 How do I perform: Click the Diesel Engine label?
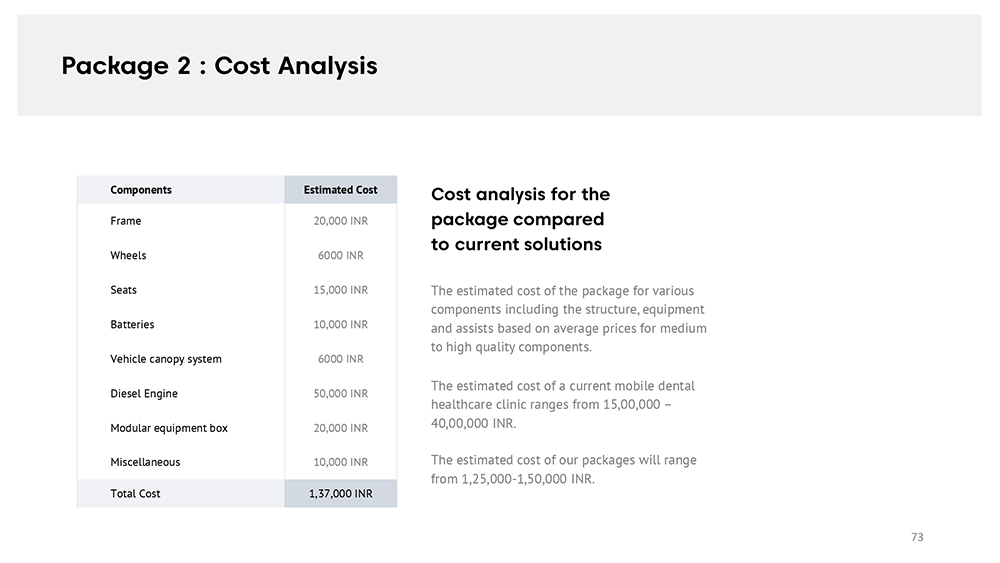coord(143,394)
